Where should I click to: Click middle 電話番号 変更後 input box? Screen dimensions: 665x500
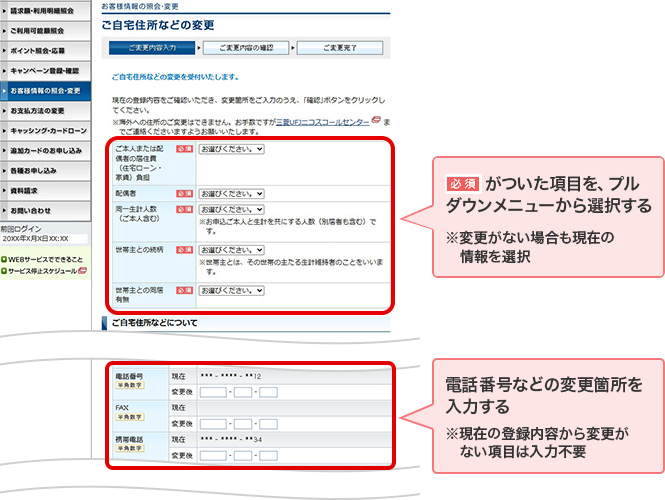pyautogui.click(x=243, y=392)
